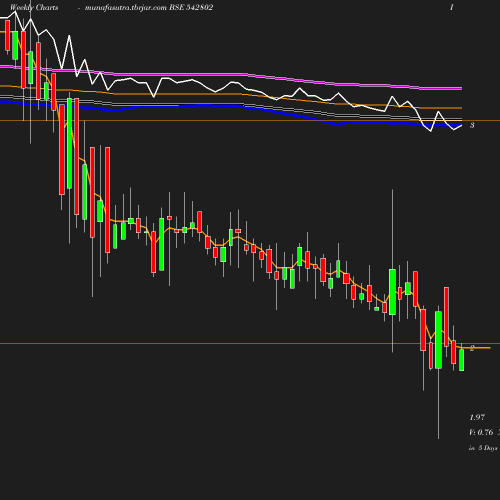Click the 'Weekly Charts' title text

34,8
